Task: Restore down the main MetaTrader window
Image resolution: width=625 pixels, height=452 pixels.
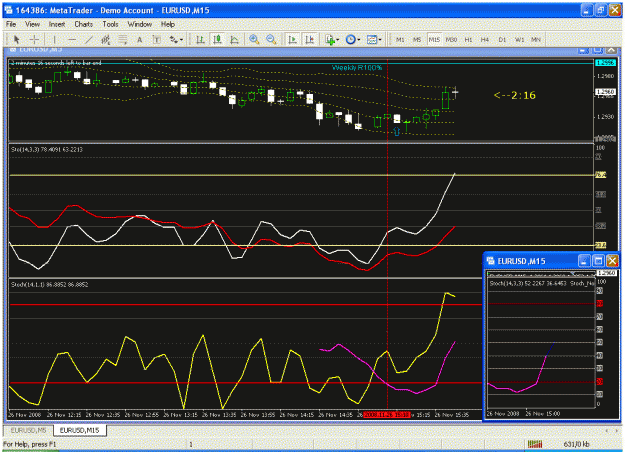Action: 600,10
